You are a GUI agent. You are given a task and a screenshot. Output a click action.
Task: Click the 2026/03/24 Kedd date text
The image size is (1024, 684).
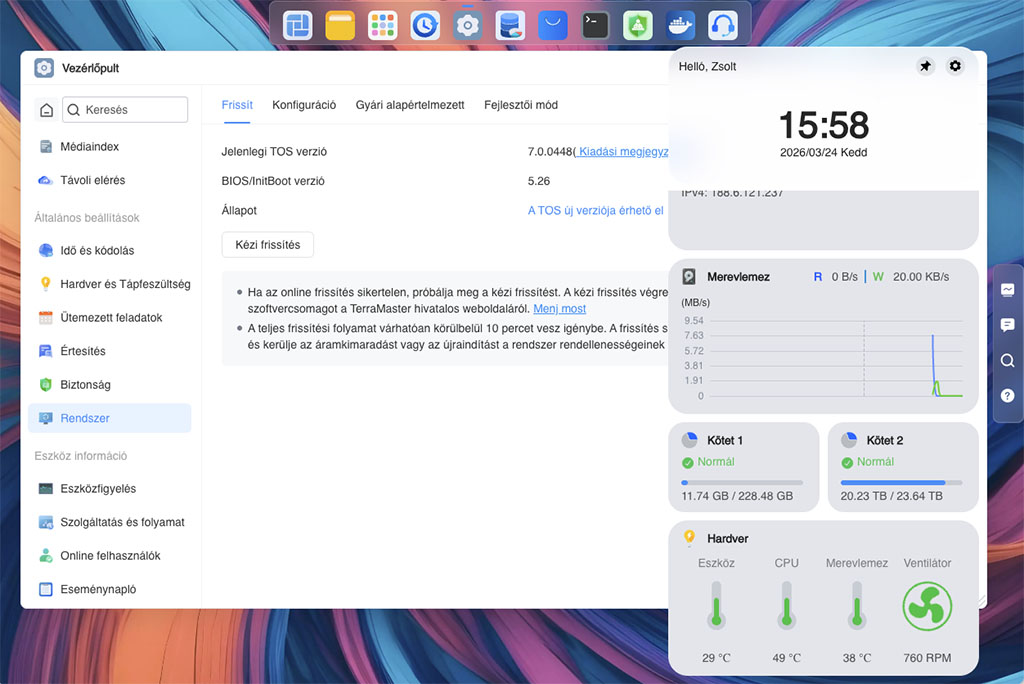(824, 152)
